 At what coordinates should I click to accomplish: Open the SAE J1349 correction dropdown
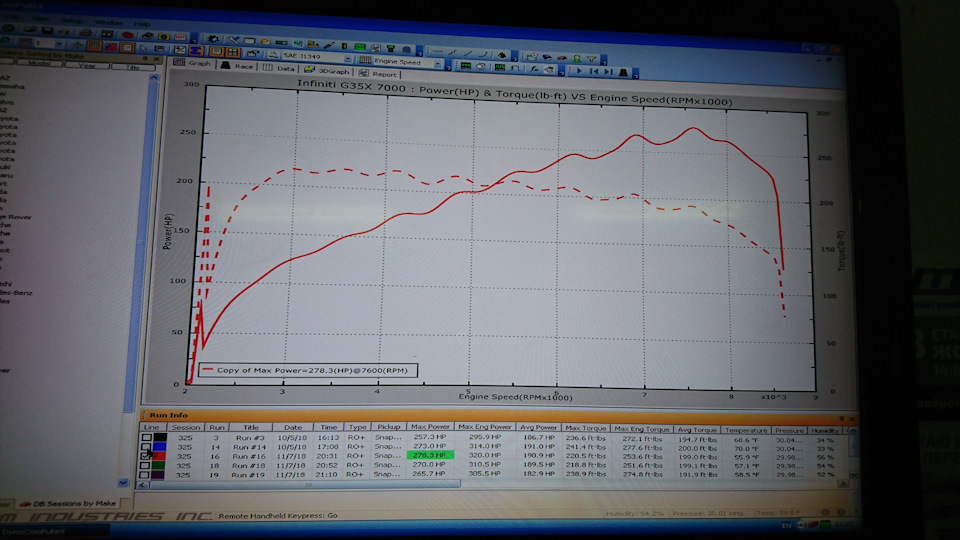click(x=348, y=59)
